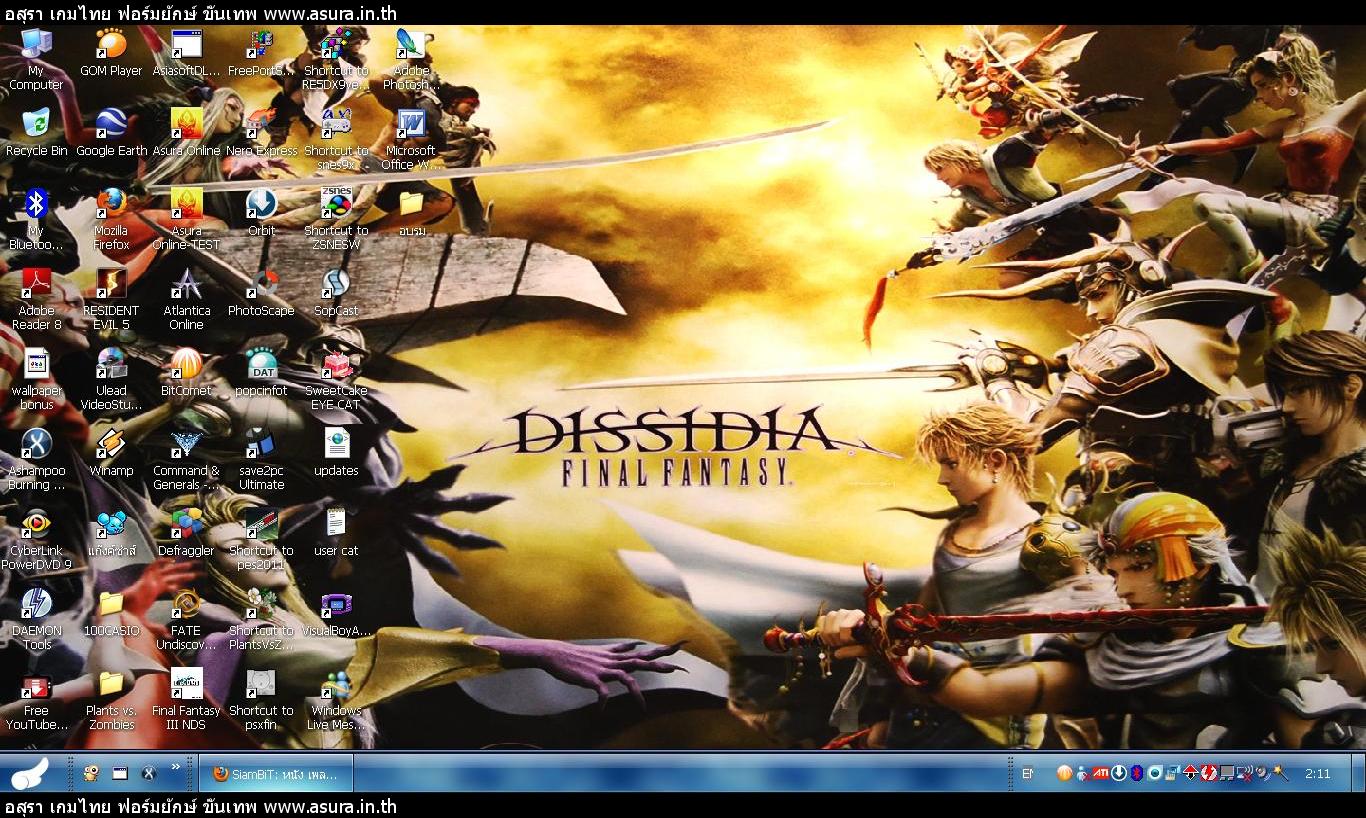Launch save2pc Ultimate icon
Screen dimensions: 1366x818
(261, 460)
